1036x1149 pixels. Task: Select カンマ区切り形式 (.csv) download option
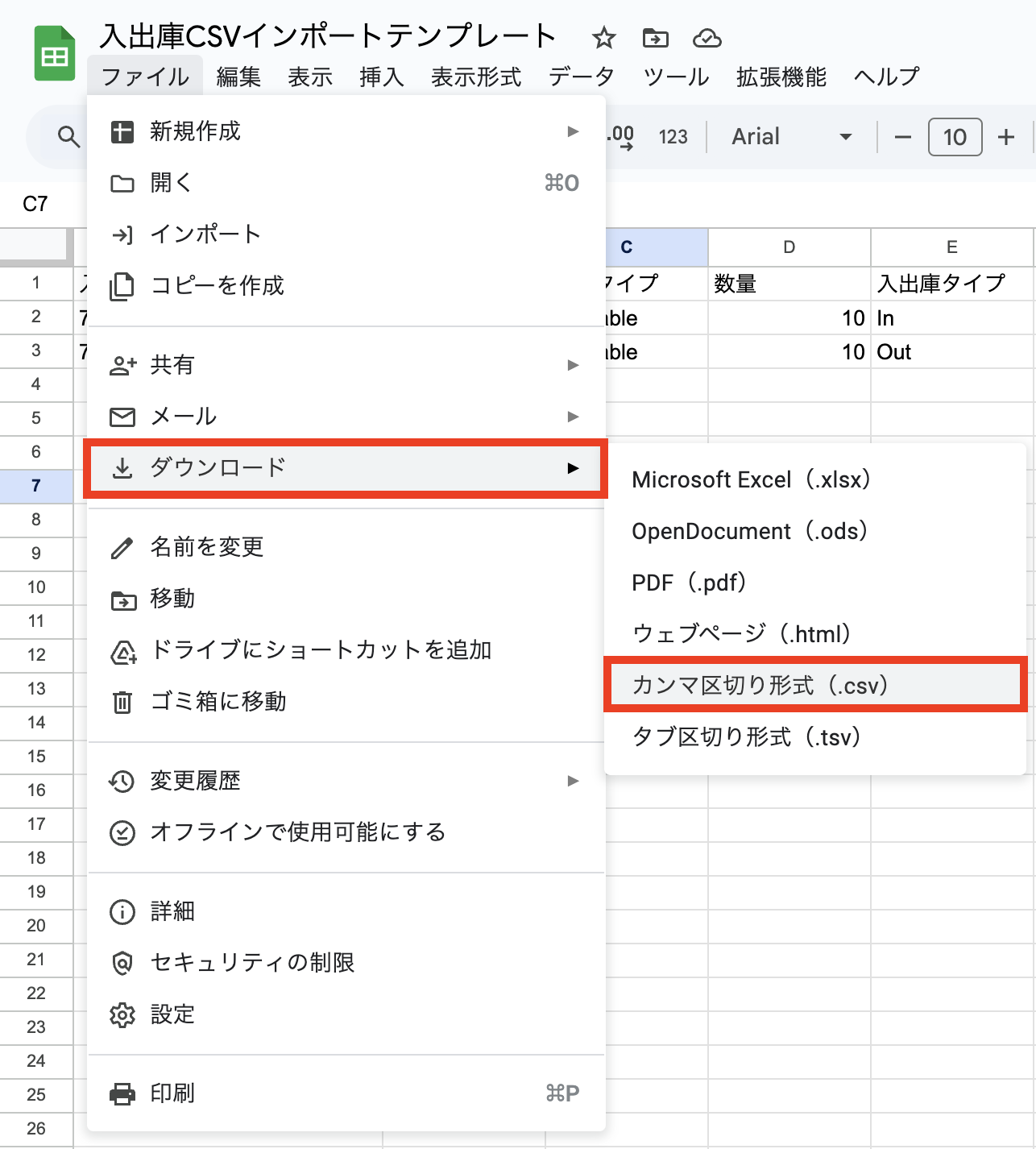pyautogui.click(x=815, y=686)
